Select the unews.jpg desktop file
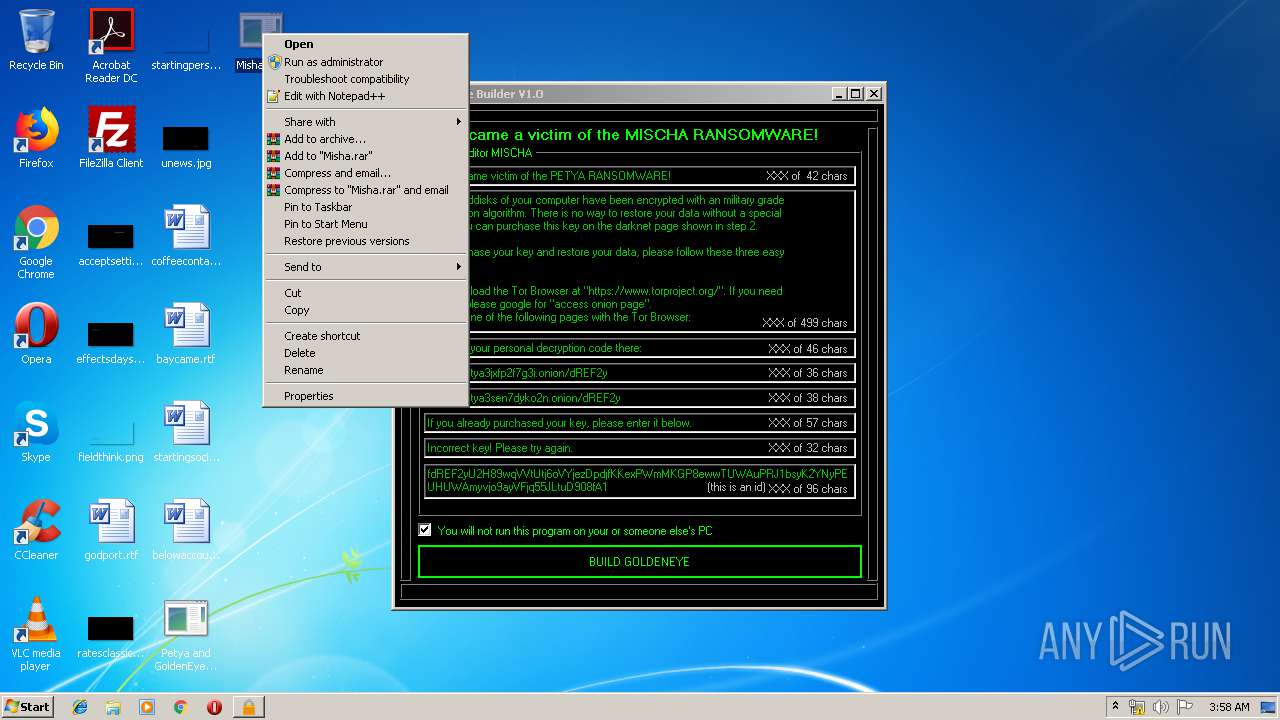The width and height of the screenshot is (1280, 720). click(186, 145)
